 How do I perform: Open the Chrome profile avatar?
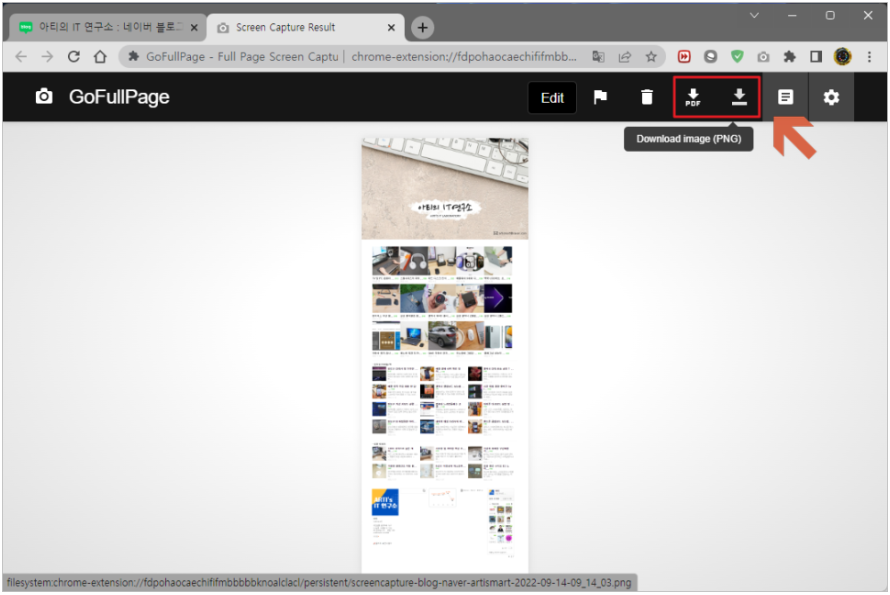[x=842, y=57]
